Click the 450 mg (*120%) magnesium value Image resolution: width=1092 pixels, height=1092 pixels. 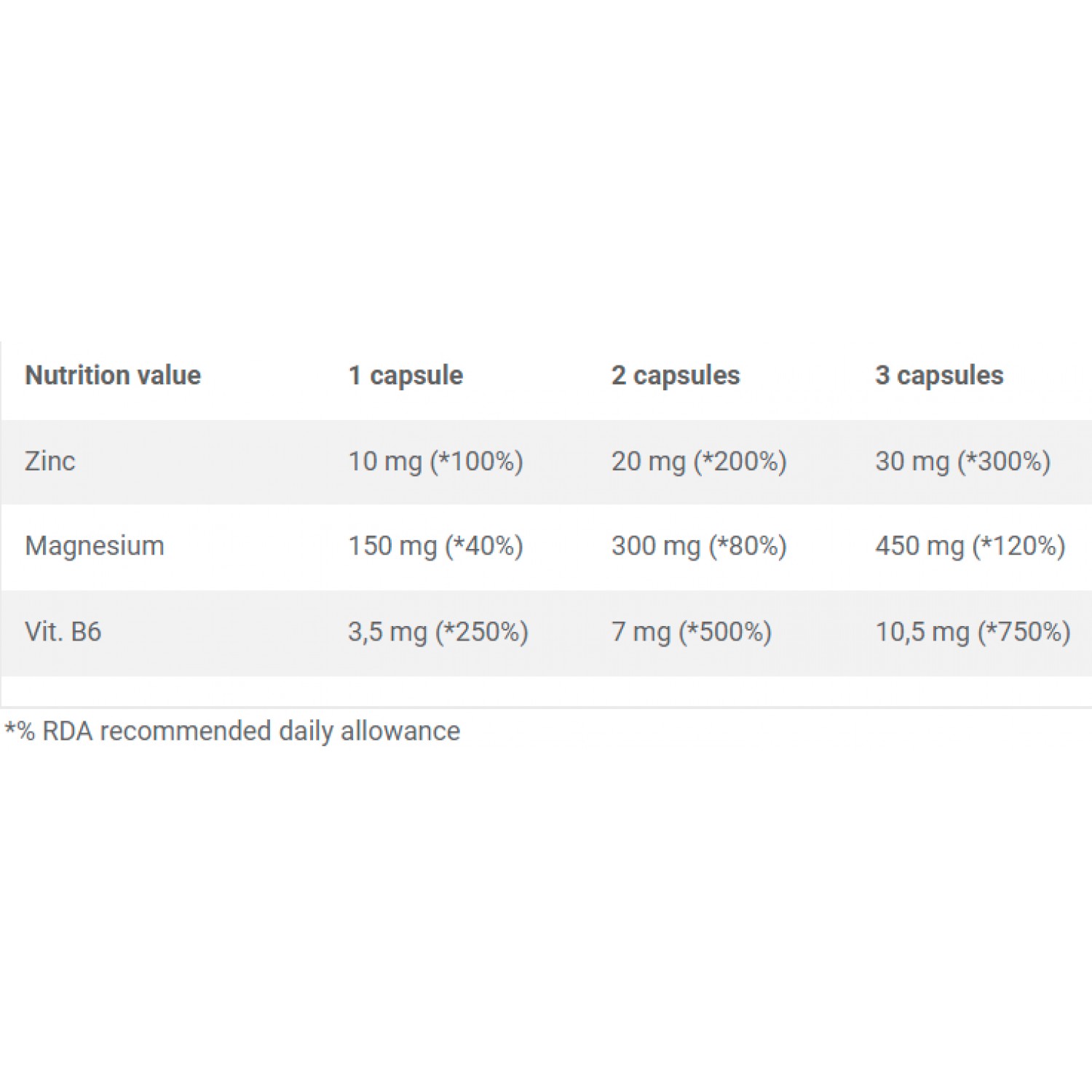pos(970,547)
